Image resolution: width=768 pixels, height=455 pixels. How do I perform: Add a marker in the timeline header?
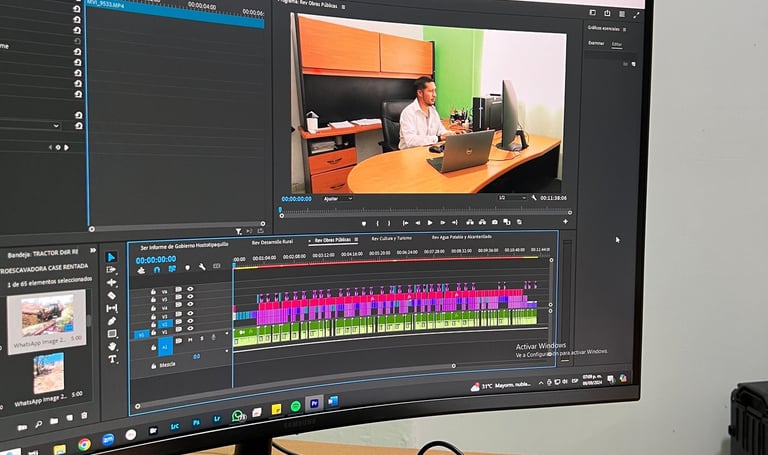tap(187, 268)
